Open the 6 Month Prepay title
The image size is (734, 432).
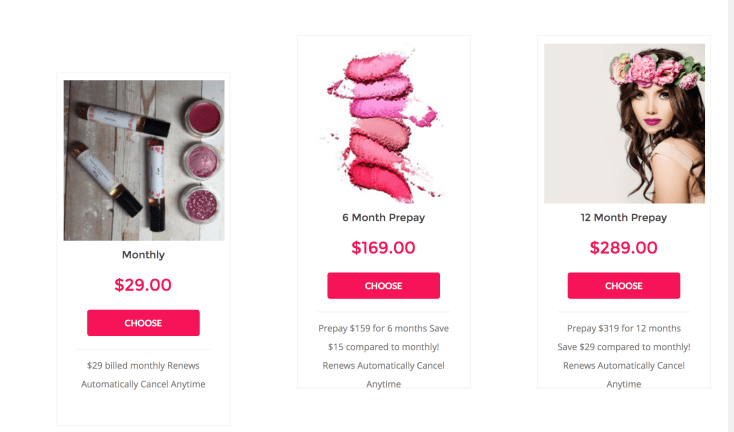(x=383, y=217)
